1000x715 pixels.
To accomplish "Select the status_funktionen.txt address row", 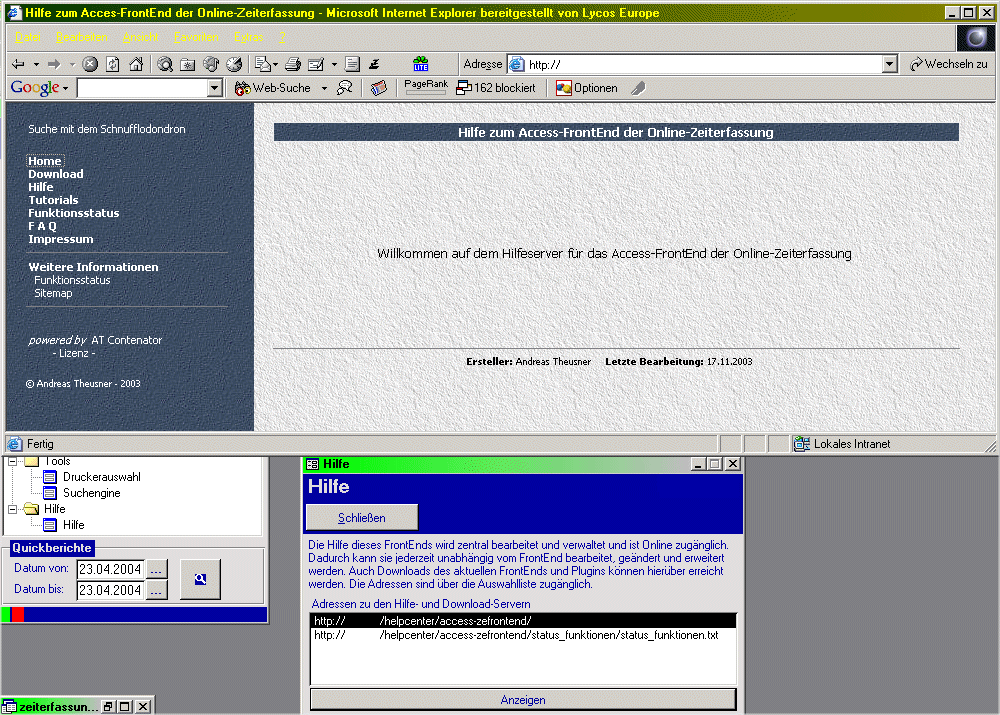I will (x=523, y=635).
